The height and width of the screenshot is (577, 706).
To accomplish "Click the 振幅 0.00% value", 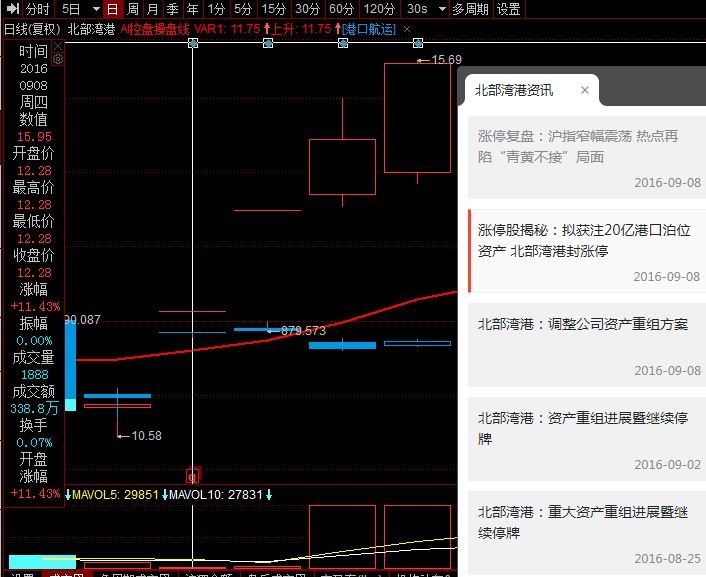I will click(x=34, y=341).
